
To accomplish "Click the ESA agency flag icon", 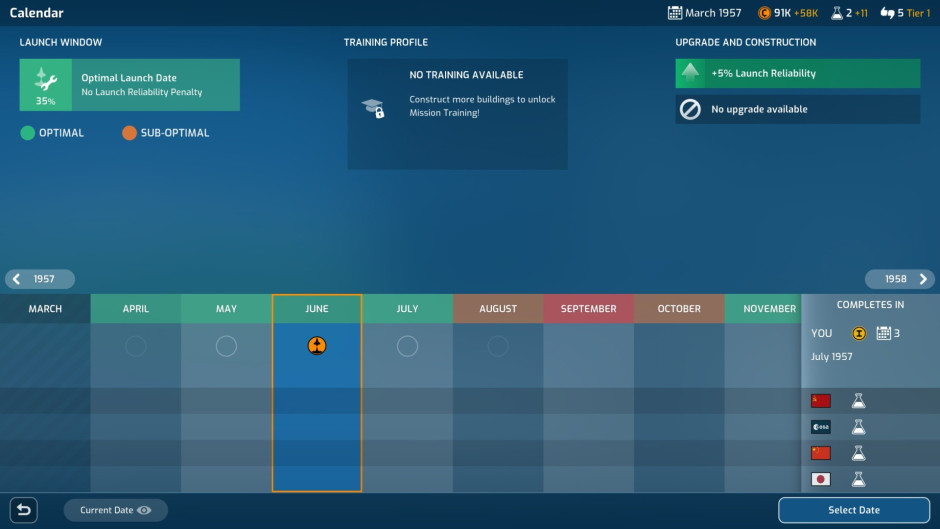I will point(821,427).
